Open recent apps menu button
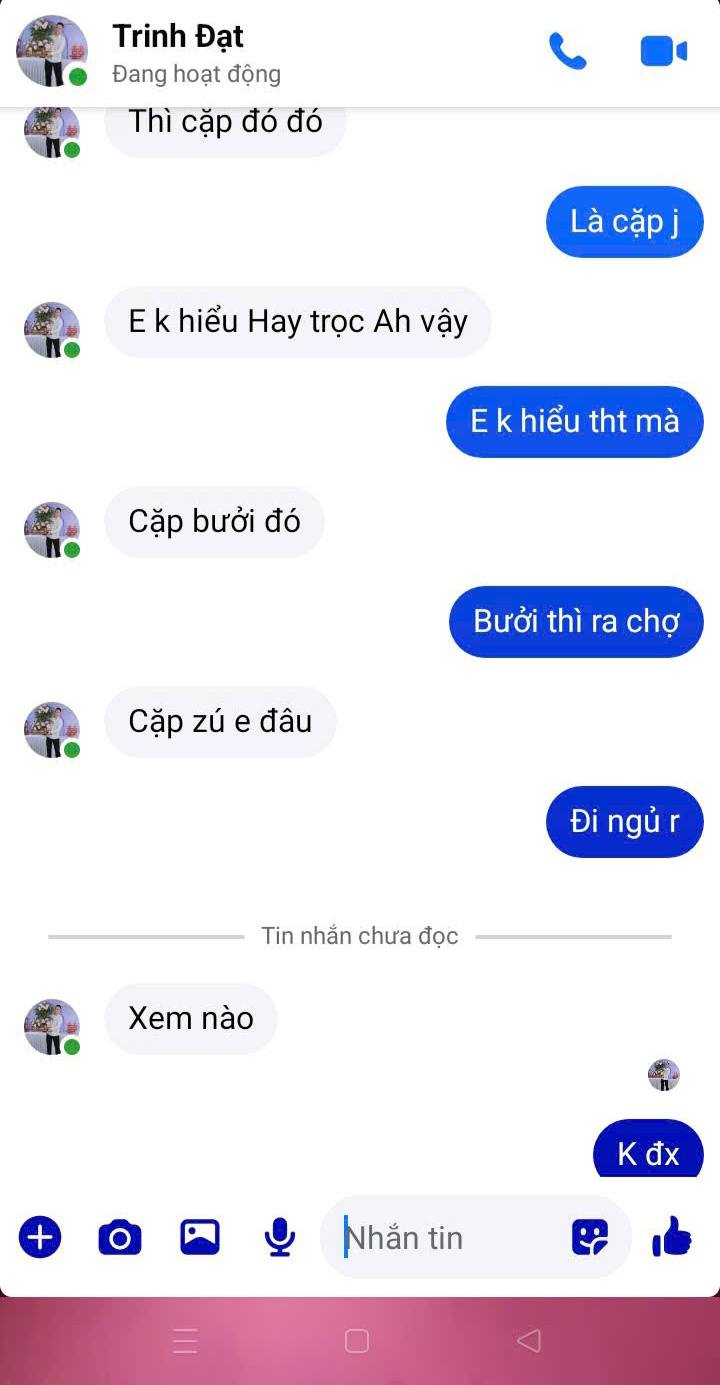This screenshot has width=720, height=1385. pyautogui.click(x=185, y=1340)
